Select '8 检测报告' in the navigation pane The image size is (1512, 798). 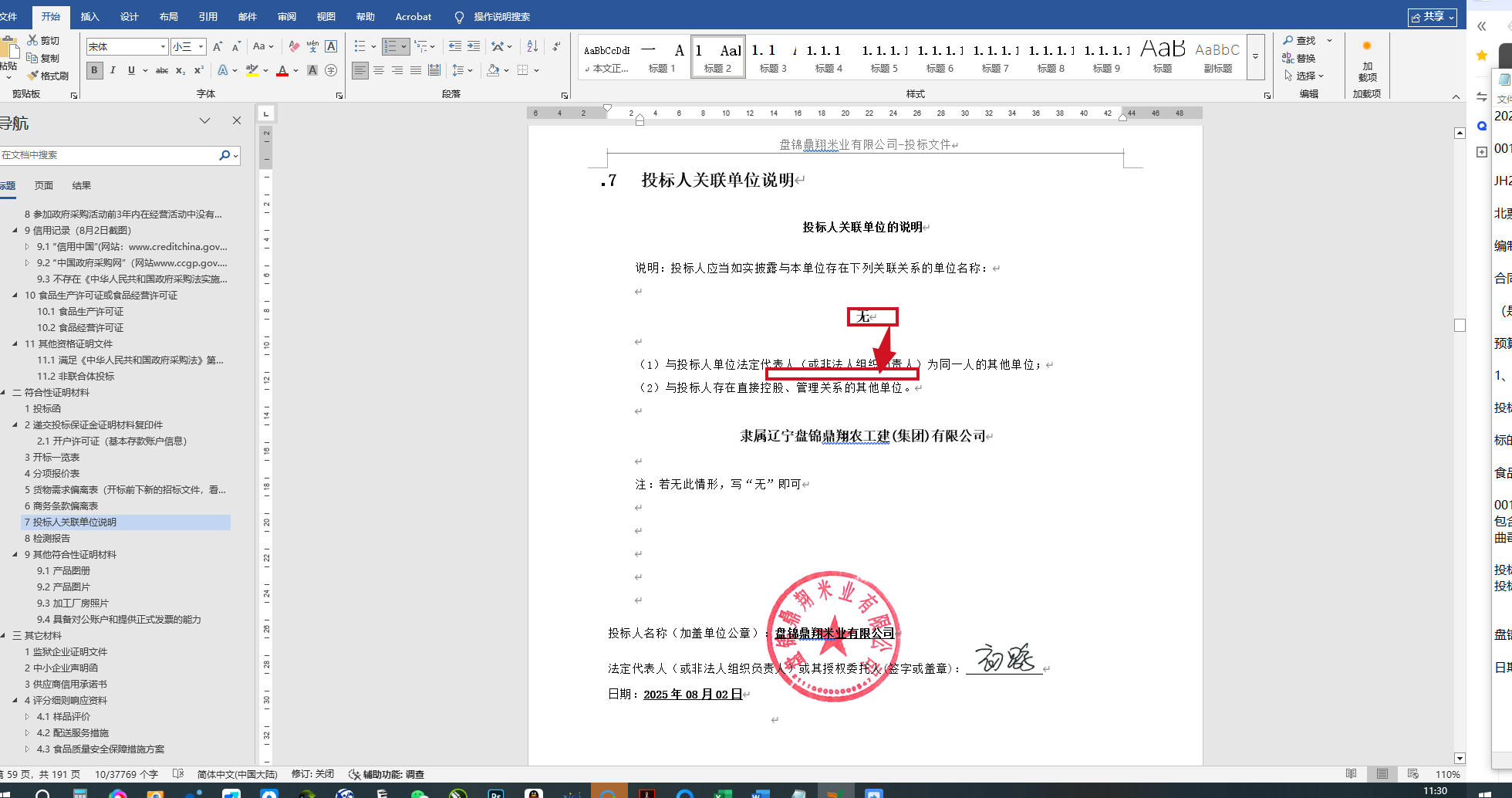pyautogui.click(x=47, y=538)
